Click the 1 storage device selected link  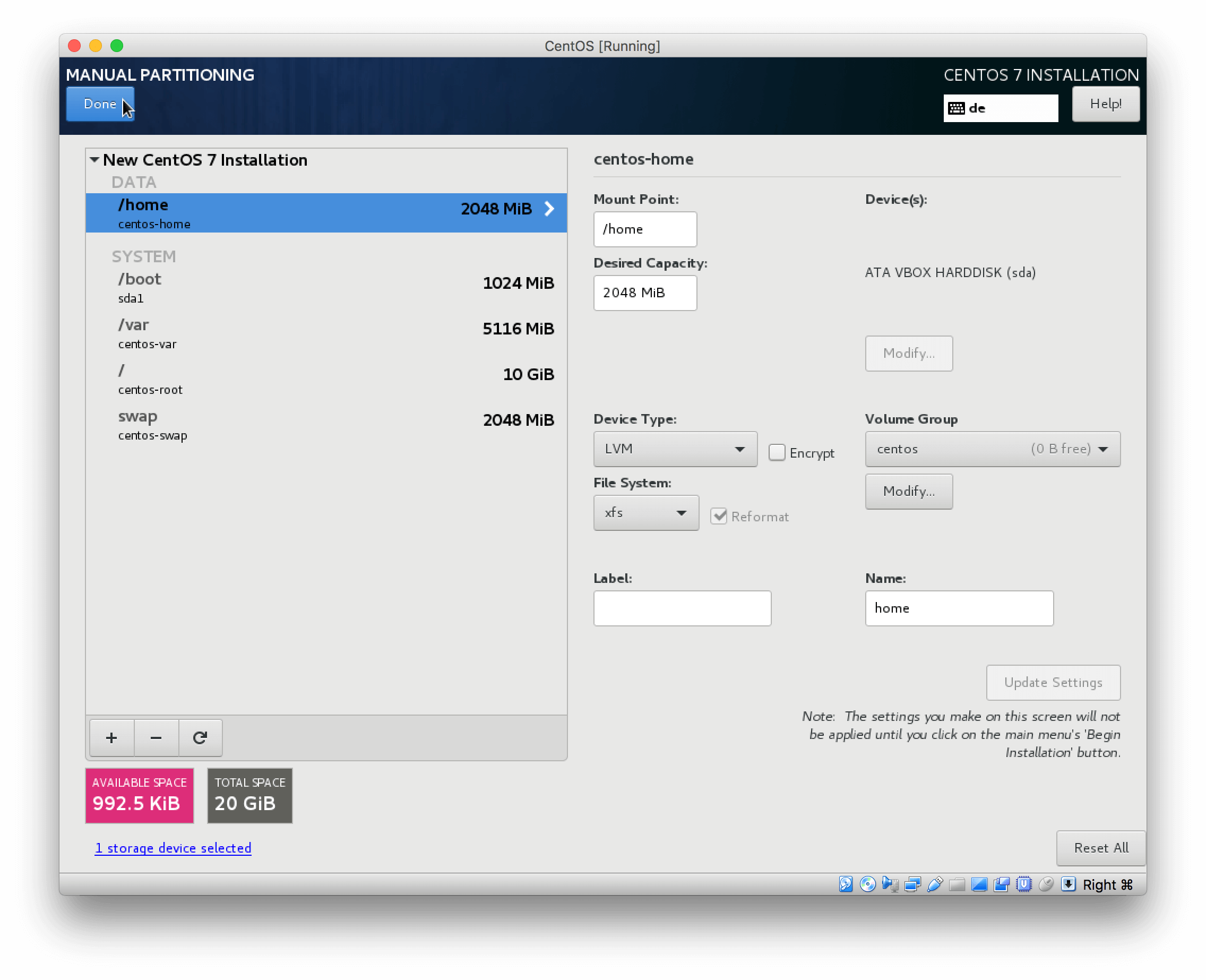(x=172, y=848)
